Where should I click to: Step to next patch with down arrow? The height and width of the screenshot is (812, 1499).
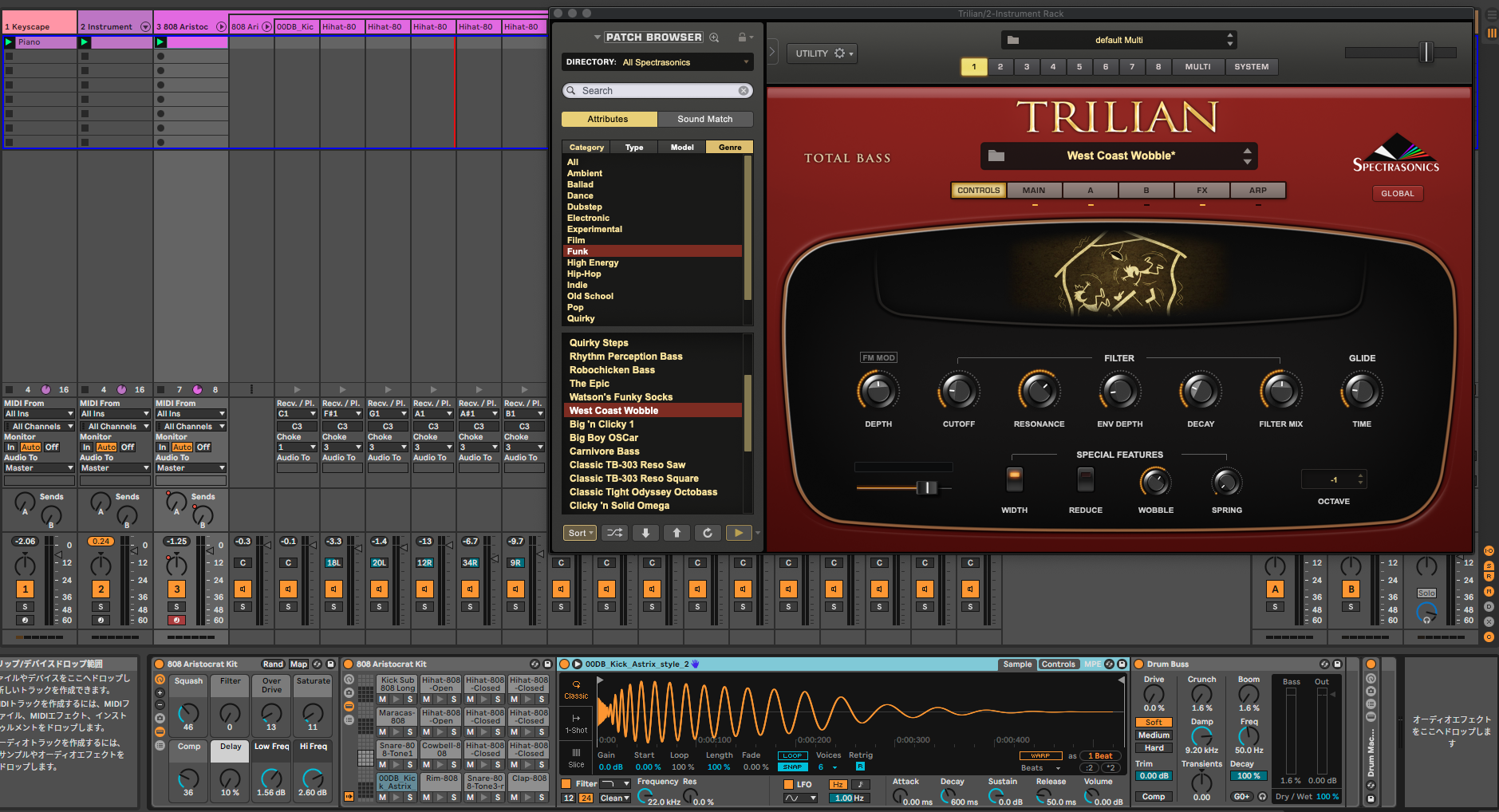[x=645, y=533]
